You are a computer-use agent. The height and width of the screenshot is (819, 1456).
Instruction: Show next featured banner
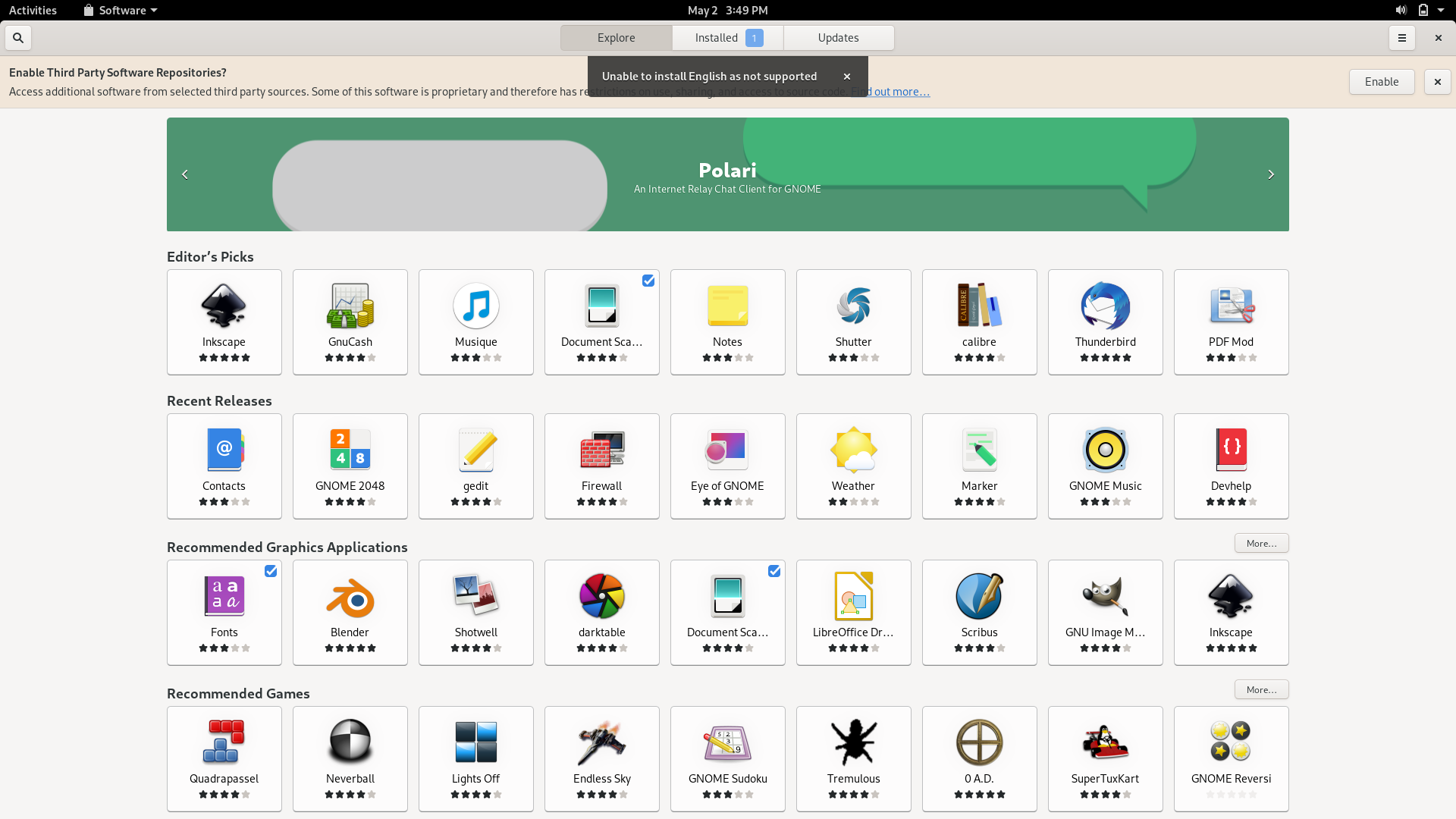click(x=1271, y=174)
